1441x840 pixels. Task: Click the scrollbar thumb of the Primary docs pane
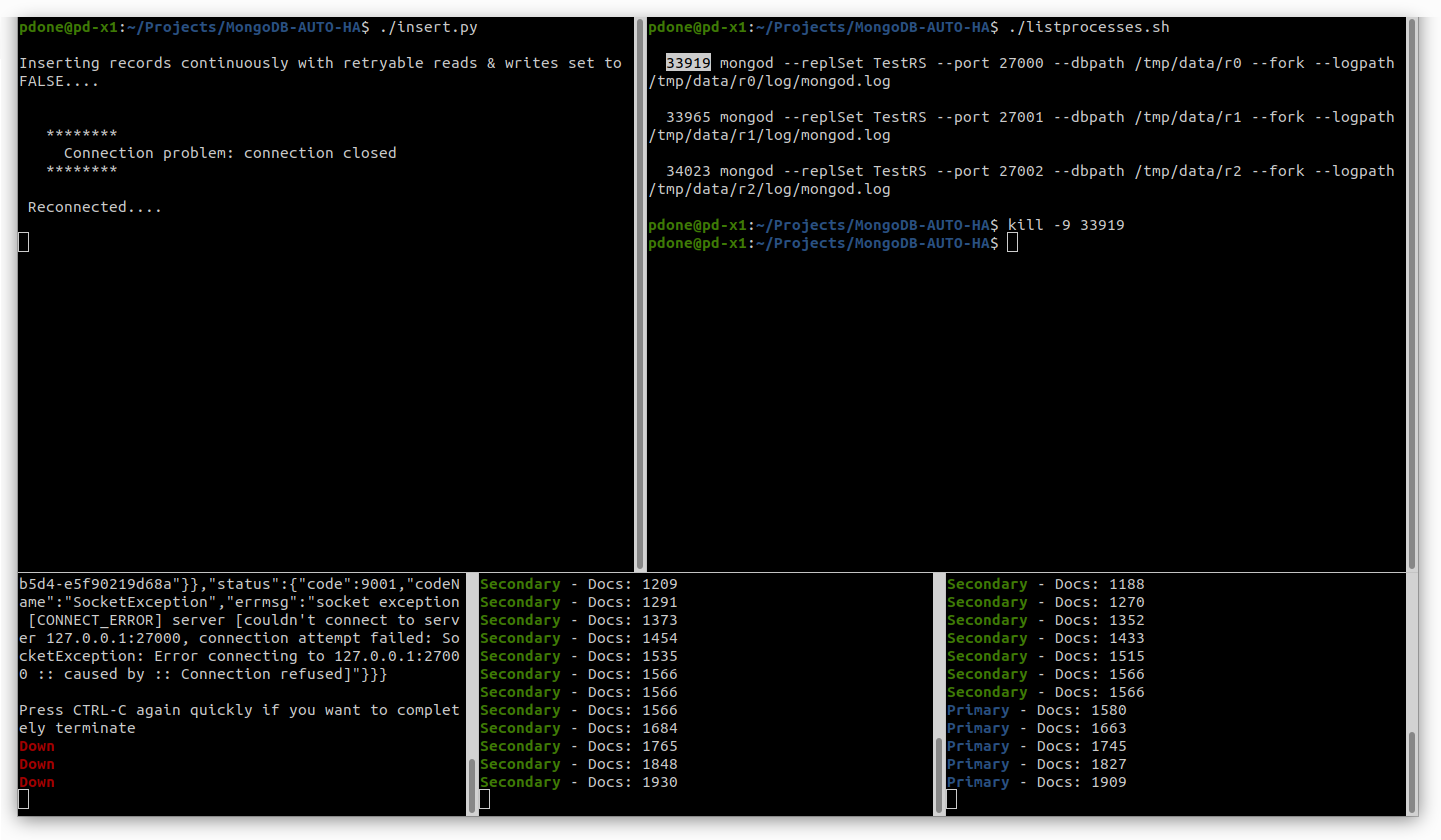coord(1412,770)
